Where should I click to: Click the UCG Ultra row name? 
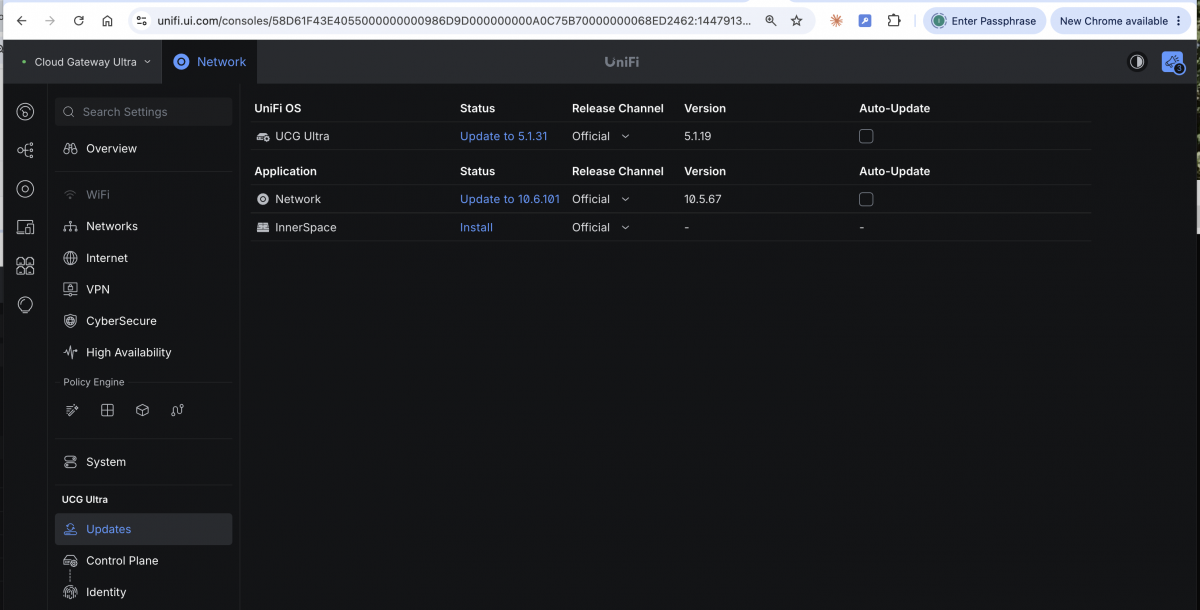pos(302,136)
